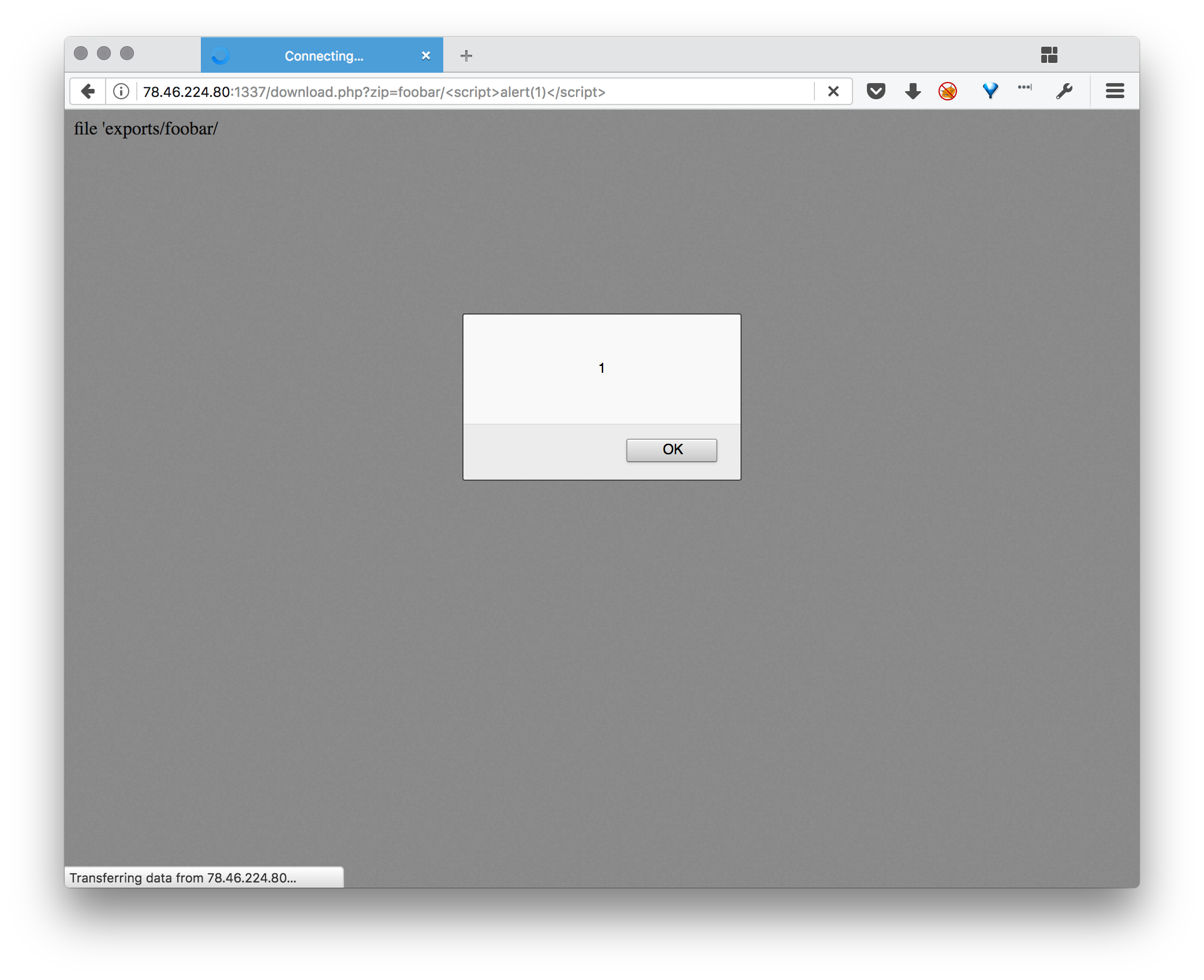1204x980 pixels.
Task: Click the 'file exports/foobar/' page text
Action: tap(146, 129)
